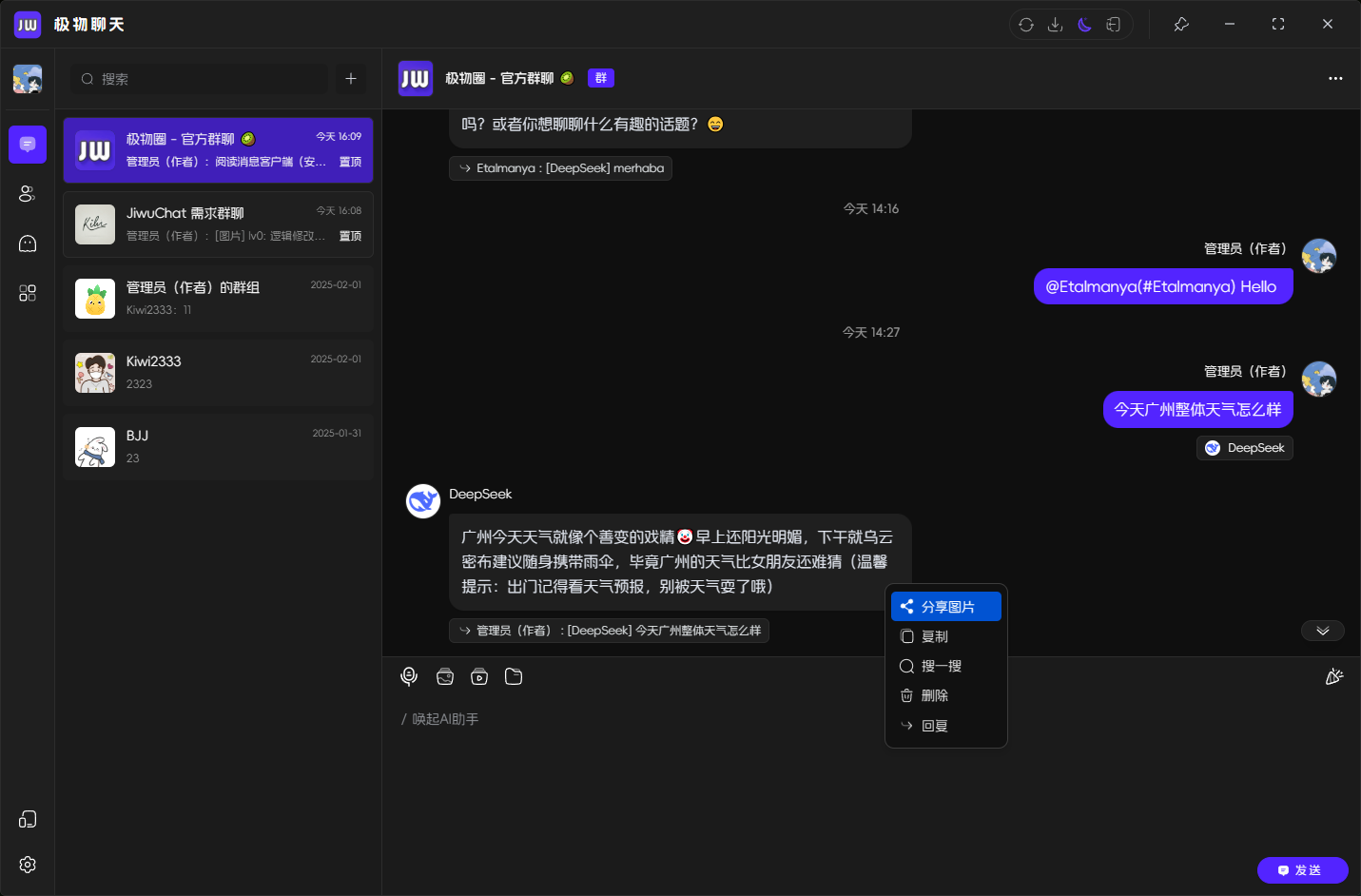Click the plus button next to search
The height and width of the screenshot is (896, 1361).
pyautogui.click(x=351, y=79)
